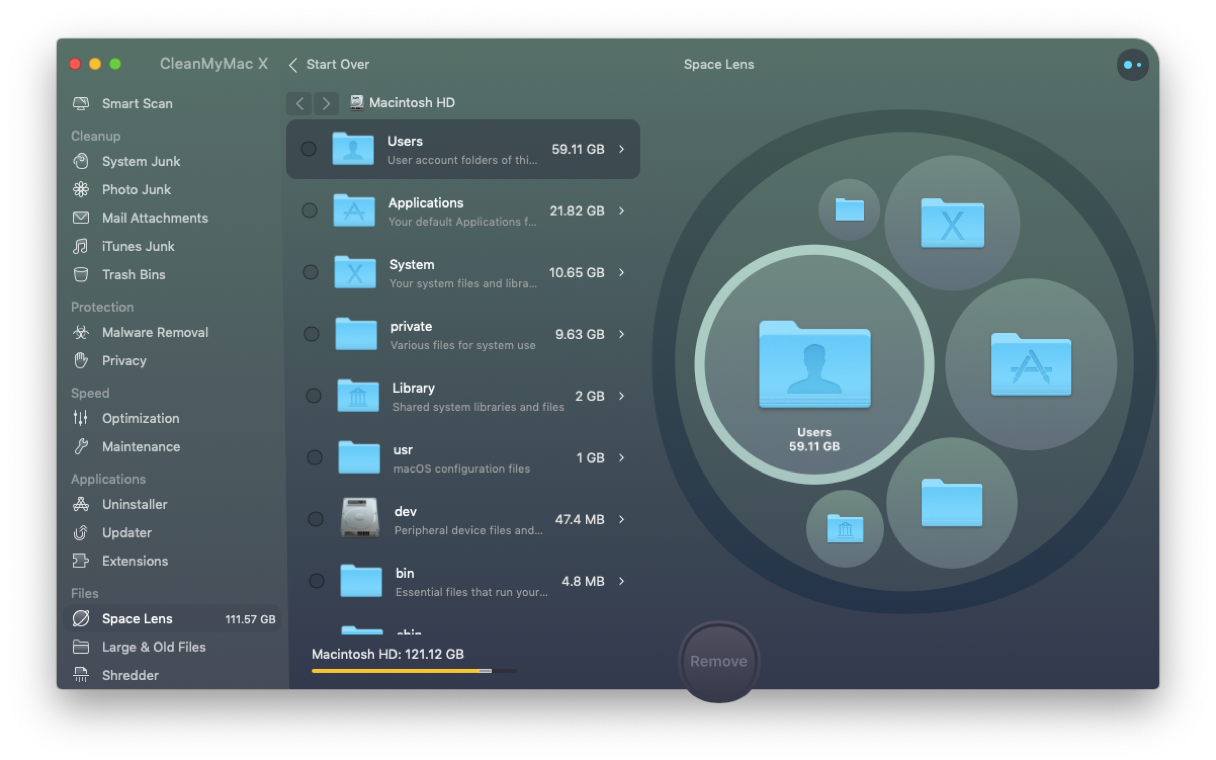Click the Extensions puzzle icon
Viewport: 1216px width, 760px height.
81,561
